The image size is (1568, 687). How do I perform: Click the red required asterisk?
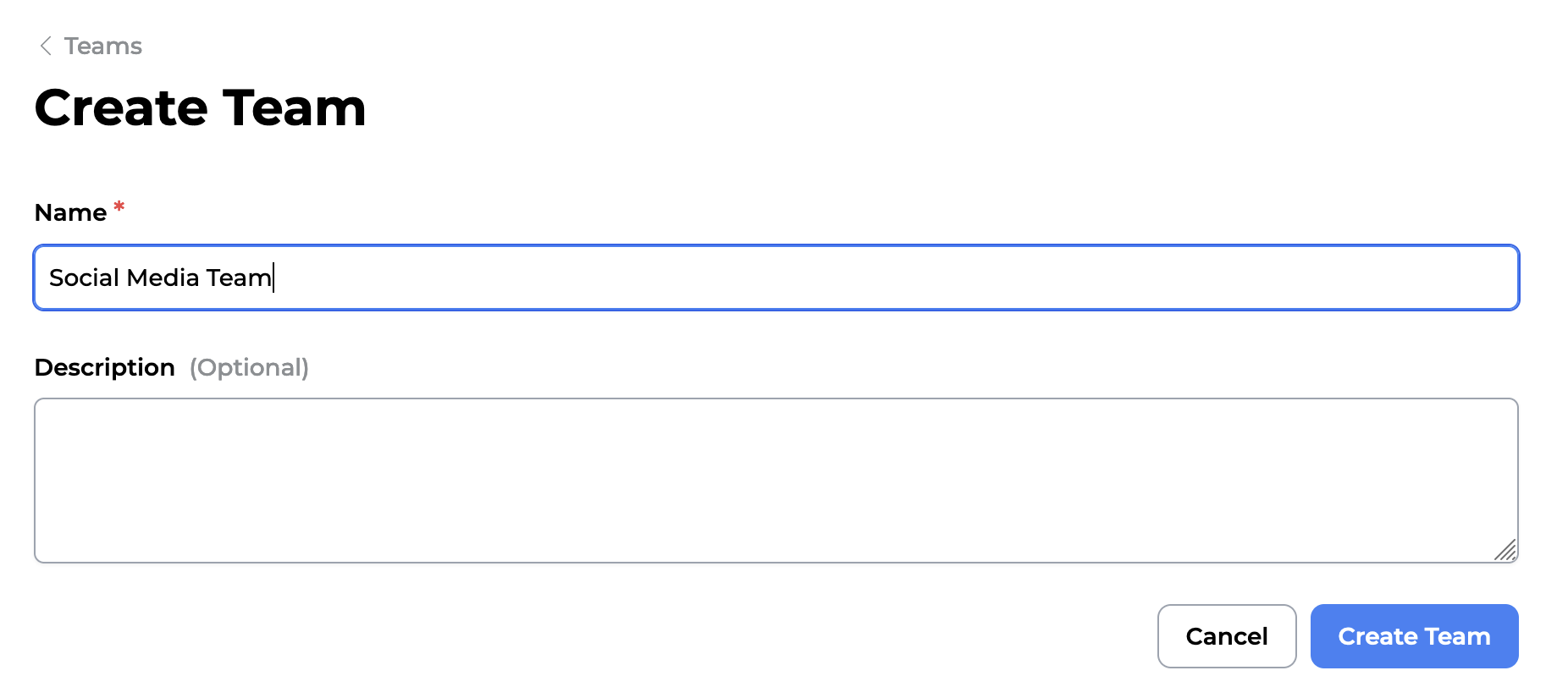[119, 206]
